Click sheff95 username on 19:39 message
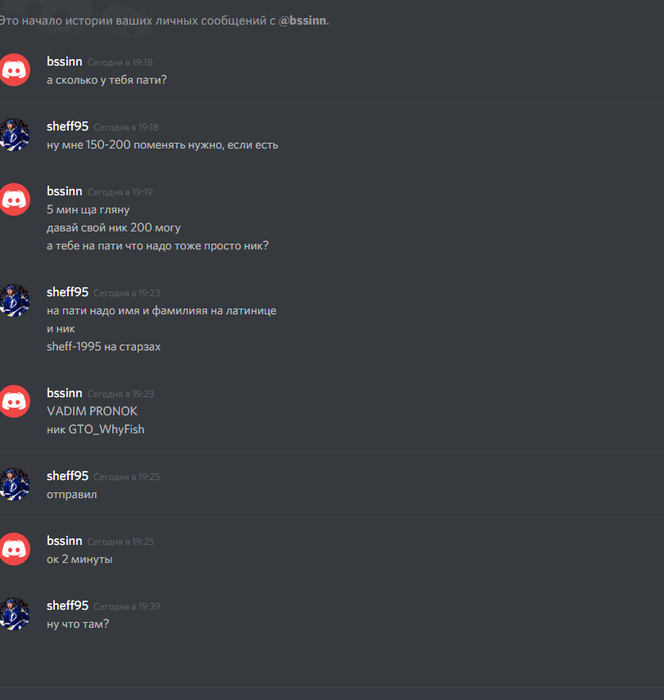 [x=67, y=605]
